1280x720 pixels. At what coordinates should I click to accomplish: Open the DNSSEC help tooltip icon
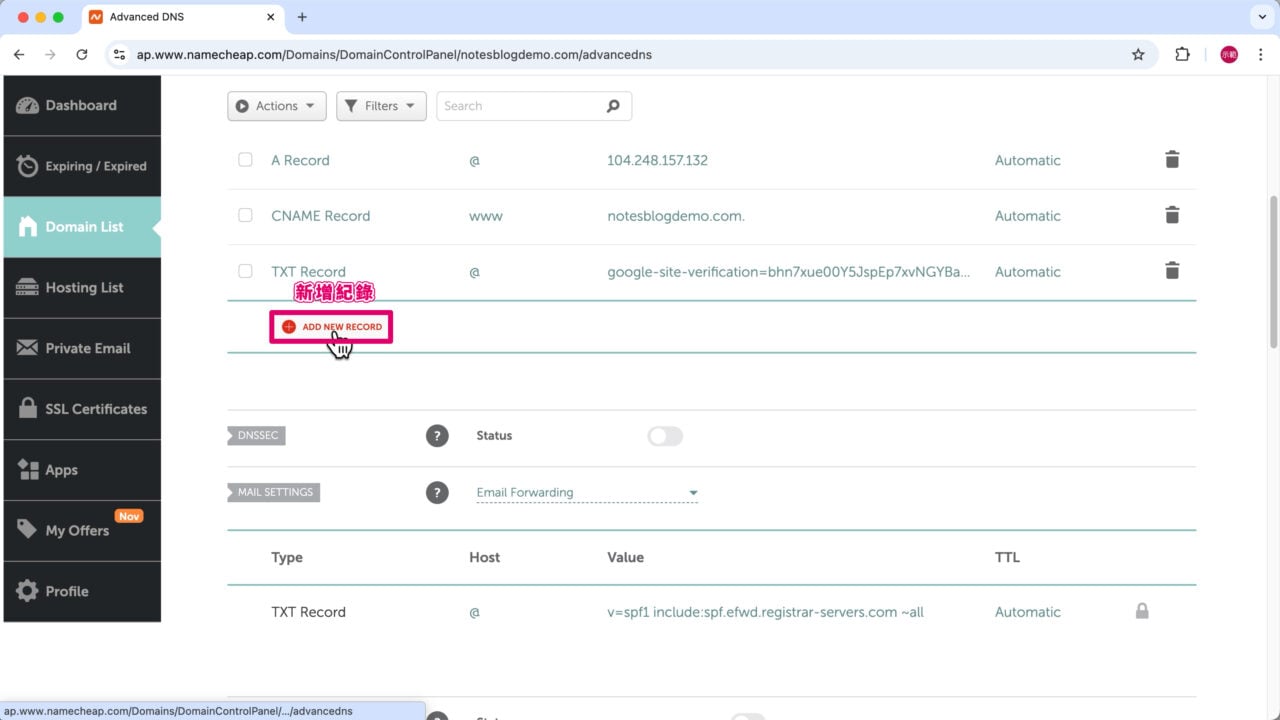(x=437, y=435)
